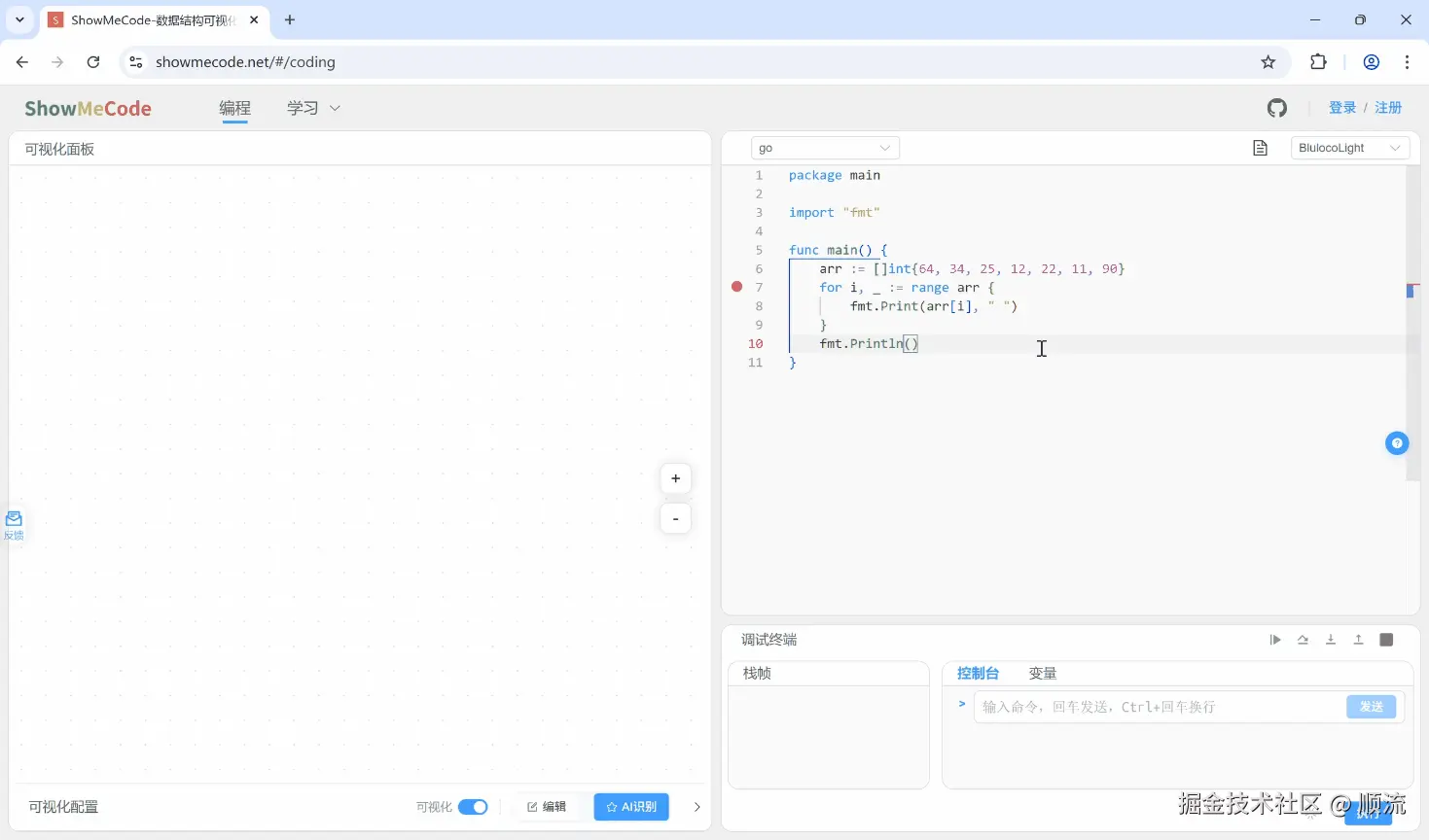
Task: Open the browser extensions puzzle icon
Action: coord(1318,62)
